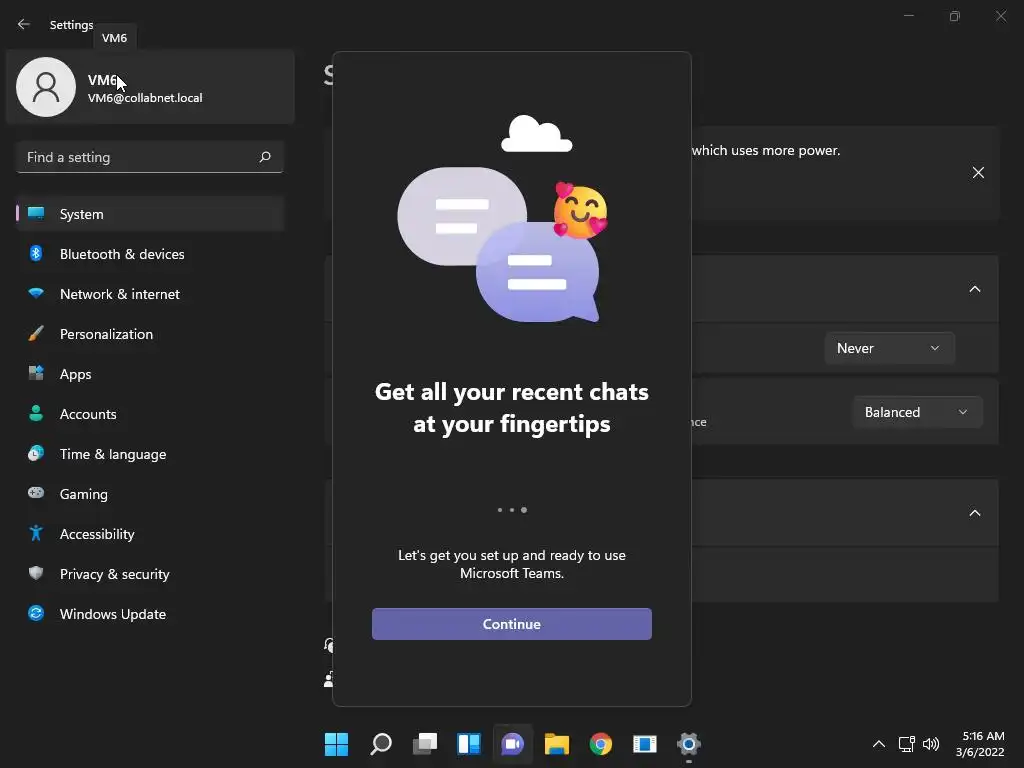
Task: Click the volume speaker tray icon
Action: [x=931, y=744]
